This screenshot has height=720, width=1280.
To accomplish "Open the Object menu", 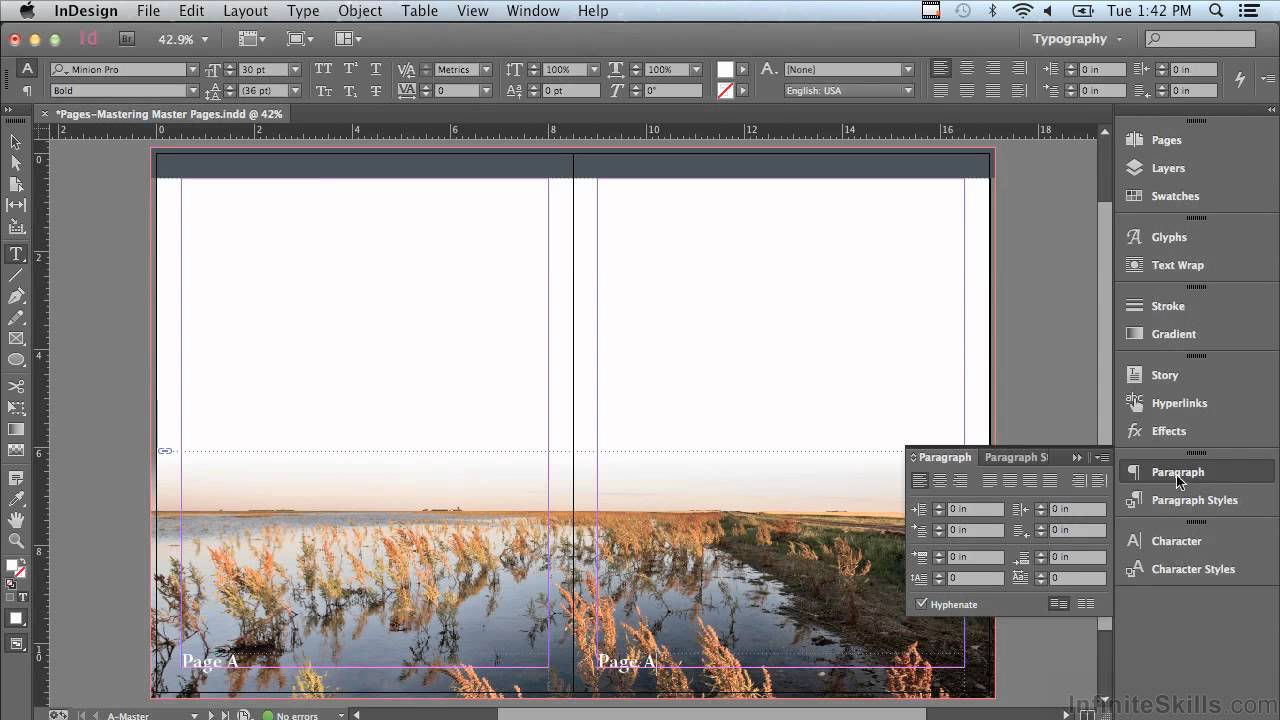I will (x=360, y=11).
